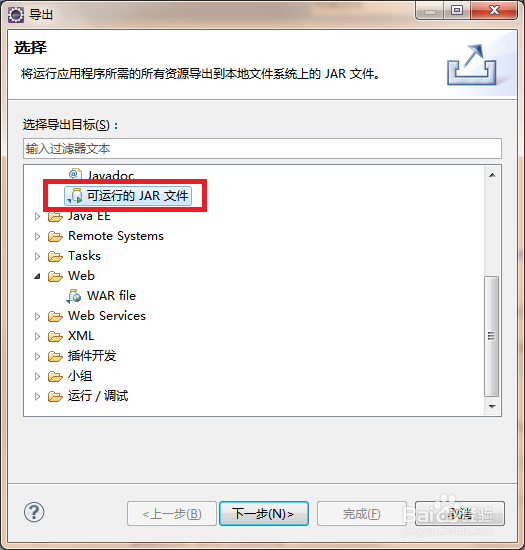Viewport: 525px width, 550px height.
Task: Click the Remote Systems folder icon
Action: (x=55, y=236)
